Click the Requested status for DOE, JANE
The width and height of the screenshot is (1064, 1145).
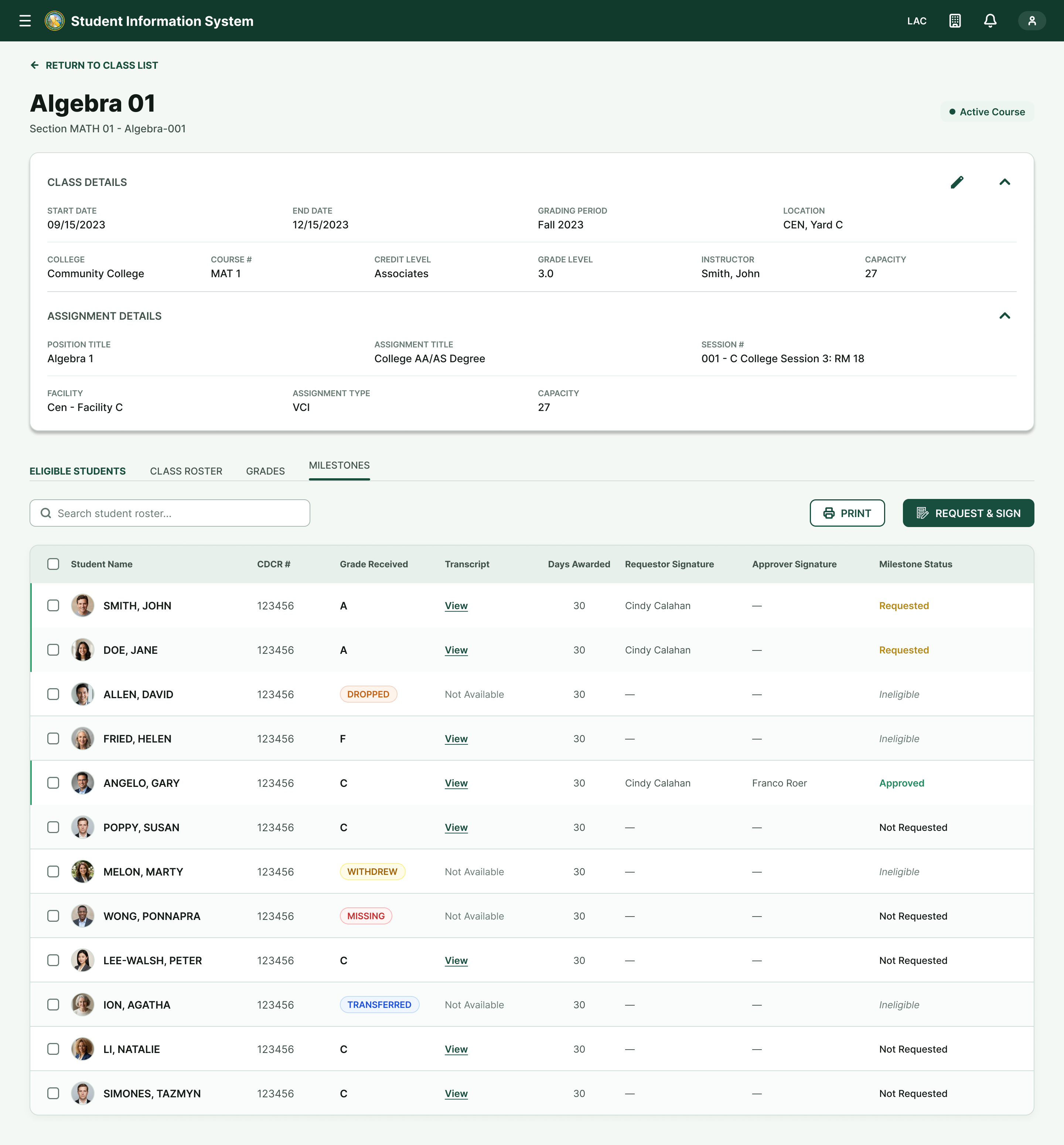[x=903, y=650]
